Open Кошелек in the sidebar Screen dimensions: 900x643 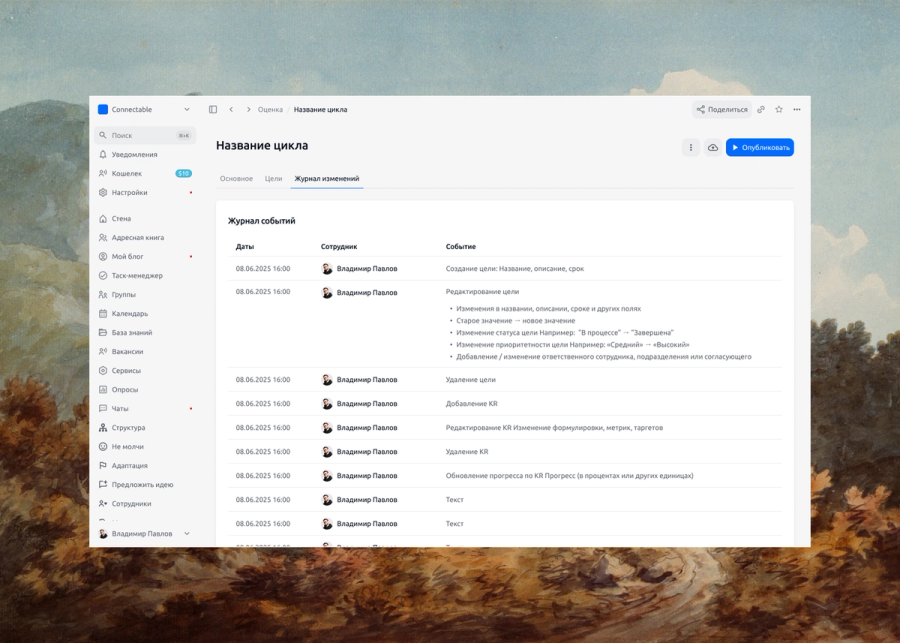click(145, 173)
